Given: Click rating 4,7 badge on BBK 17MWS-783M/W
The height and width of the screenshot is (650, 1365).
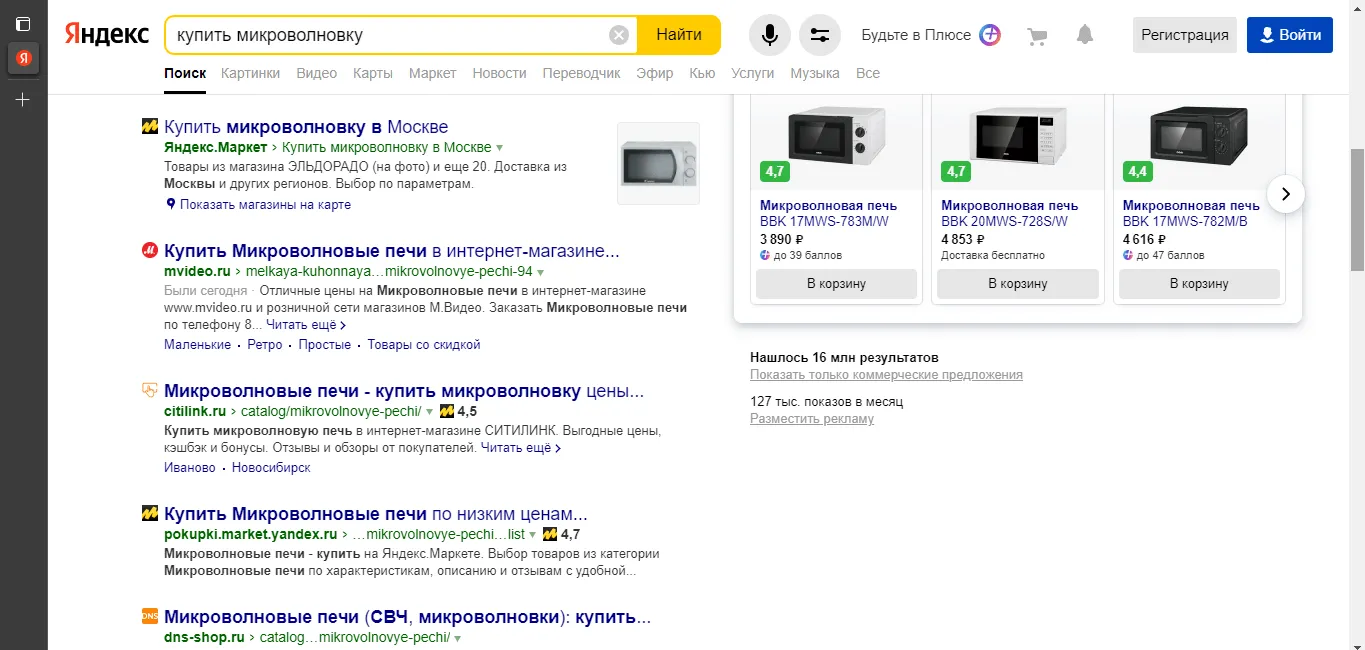Looking at the screenshot, I should click(775, 171).
